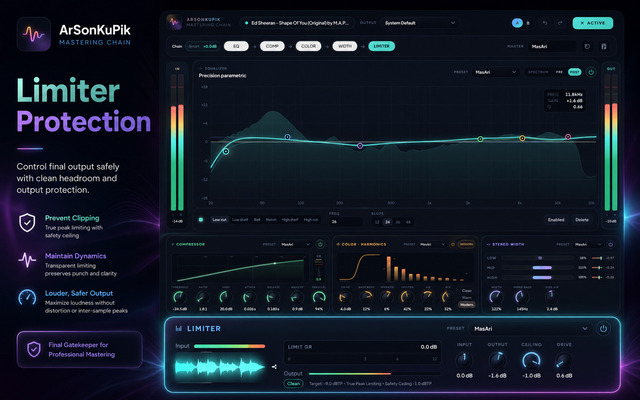Image resolution: width=640 pixels, height=400 pixels.
Task: Toggle the EQ band enable dot
Action: pos(201,220)
